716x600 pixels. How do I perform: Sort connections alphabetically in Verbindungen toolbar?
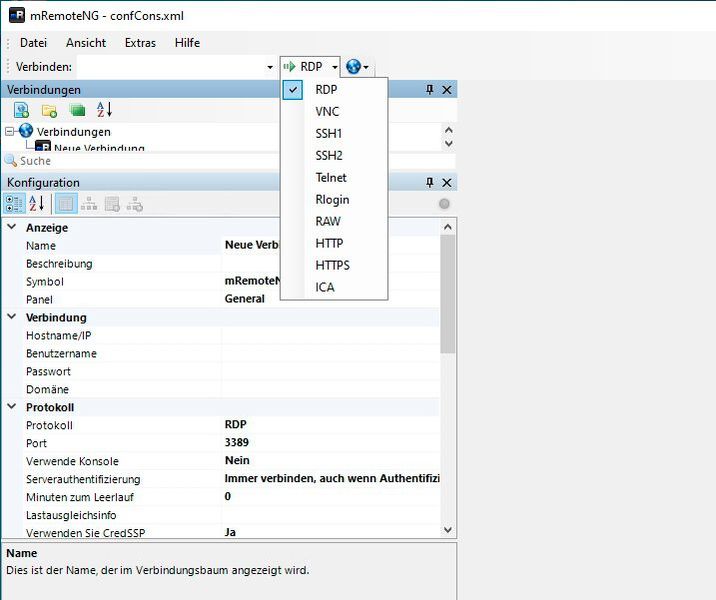coord(104,110)
